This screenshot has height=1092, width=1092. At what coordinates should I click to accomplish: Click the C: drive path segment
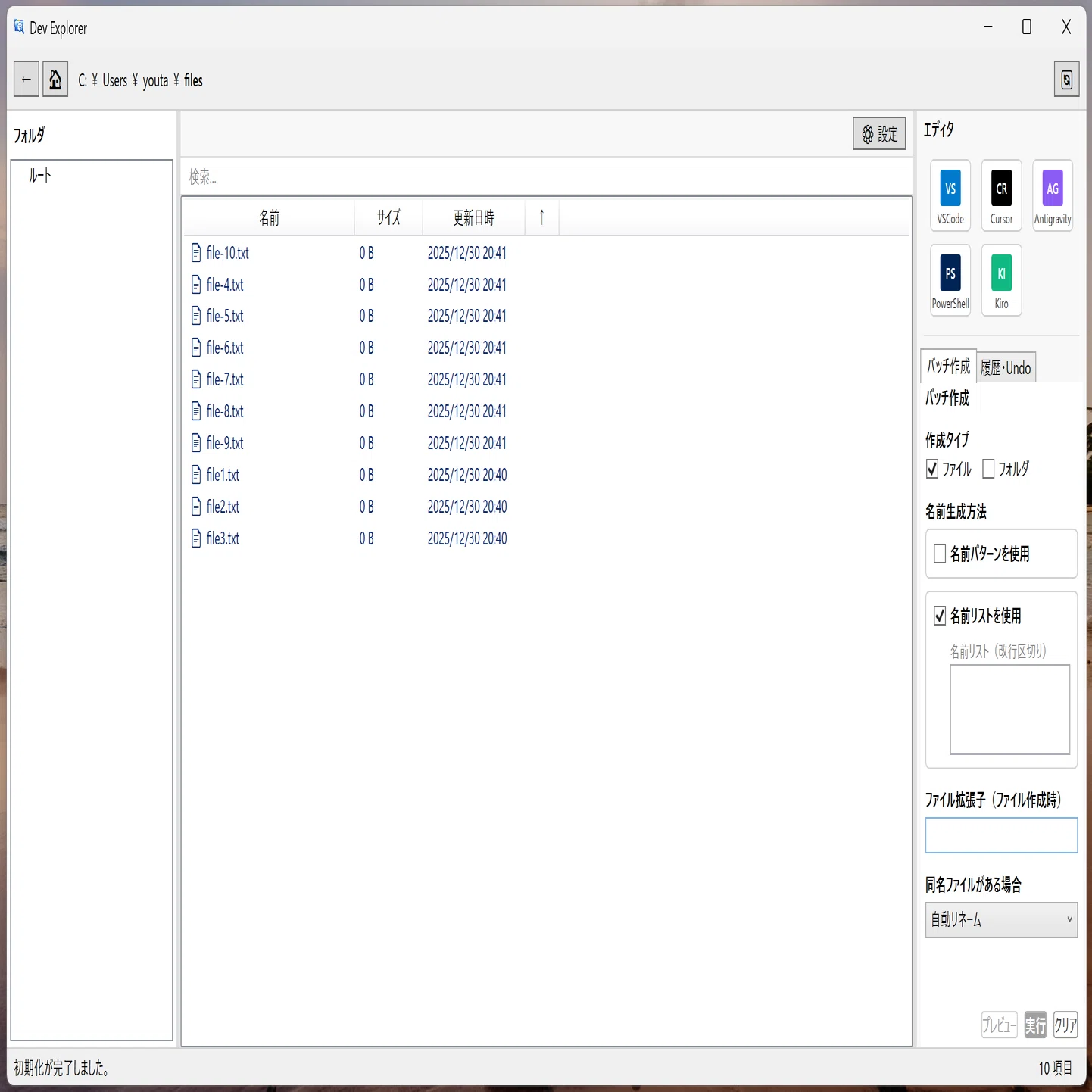(83, 80)
